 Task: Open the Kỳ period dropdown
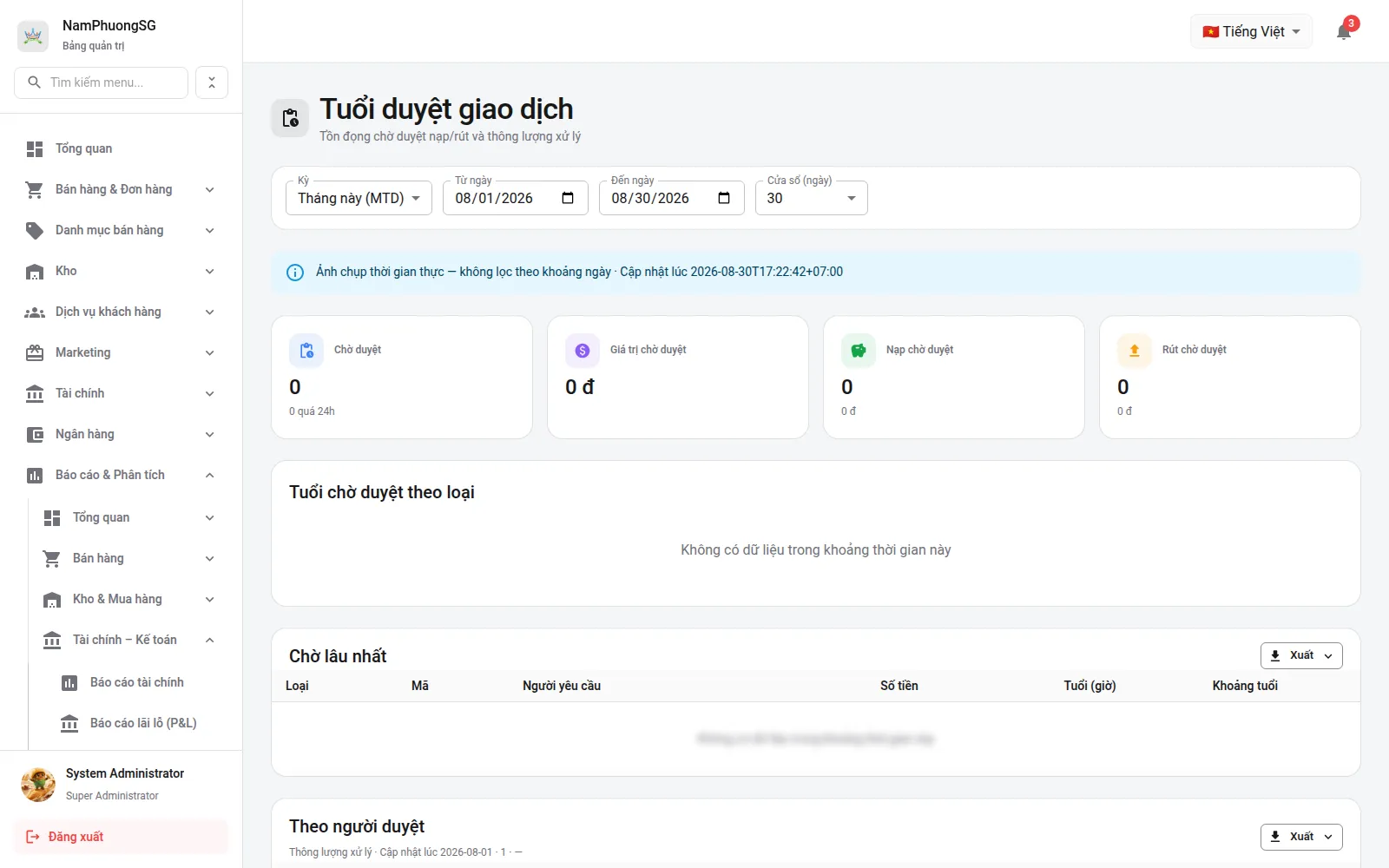coord(359,198)
